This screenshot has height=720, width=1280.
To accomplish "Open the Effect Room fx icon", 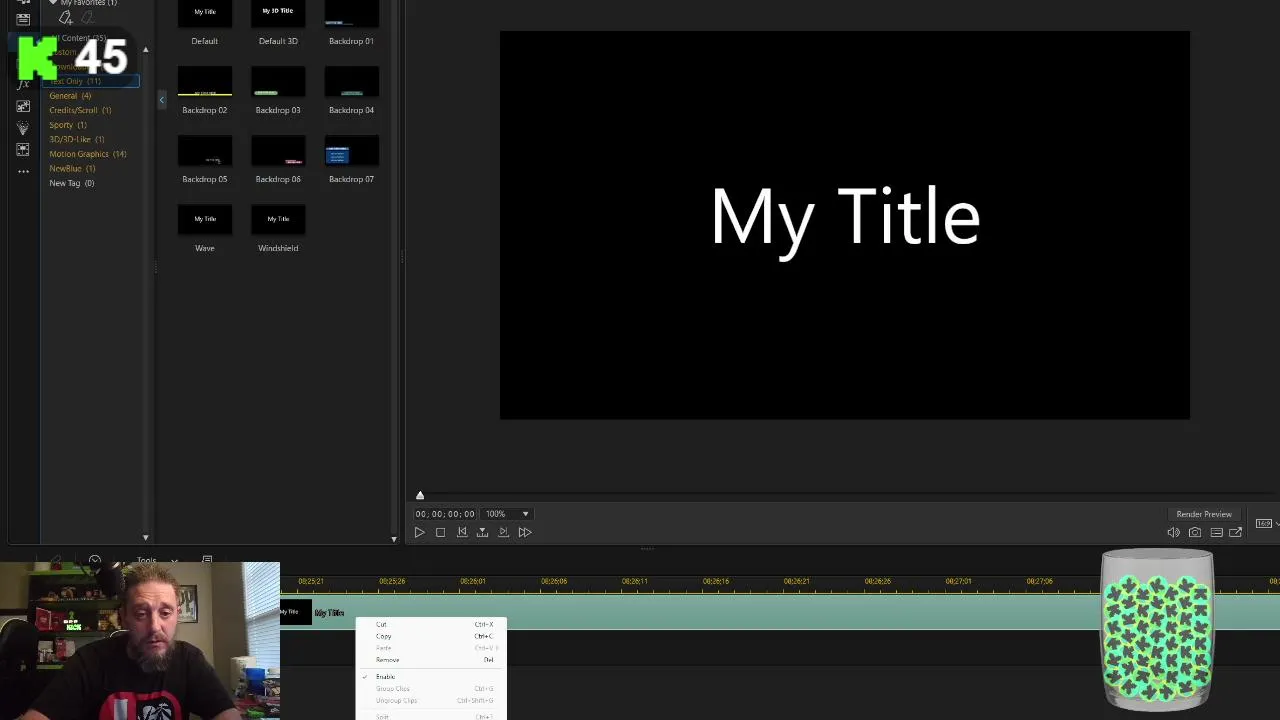I will (23, 84).
